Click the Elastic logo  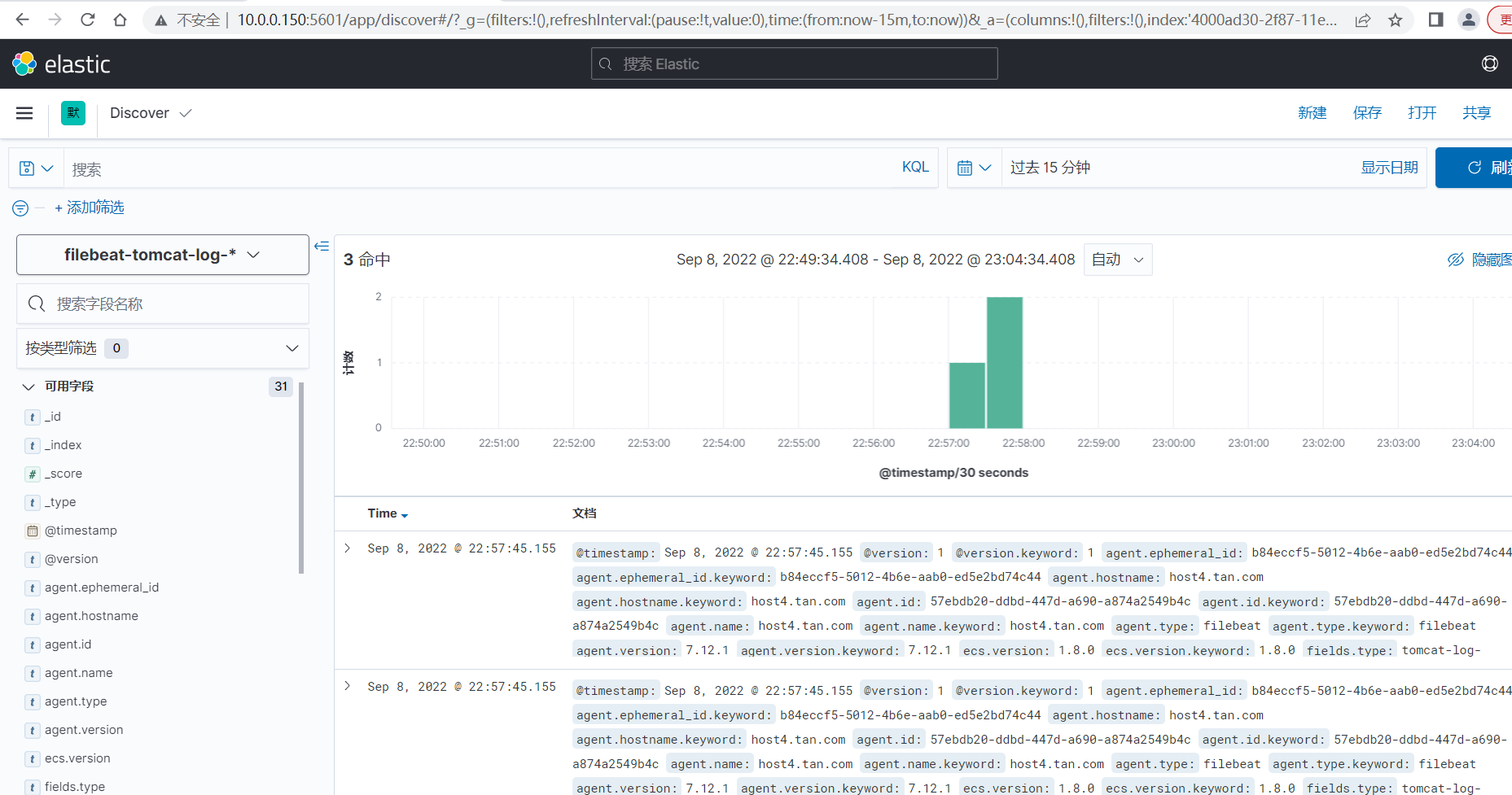tap(61, 63)
